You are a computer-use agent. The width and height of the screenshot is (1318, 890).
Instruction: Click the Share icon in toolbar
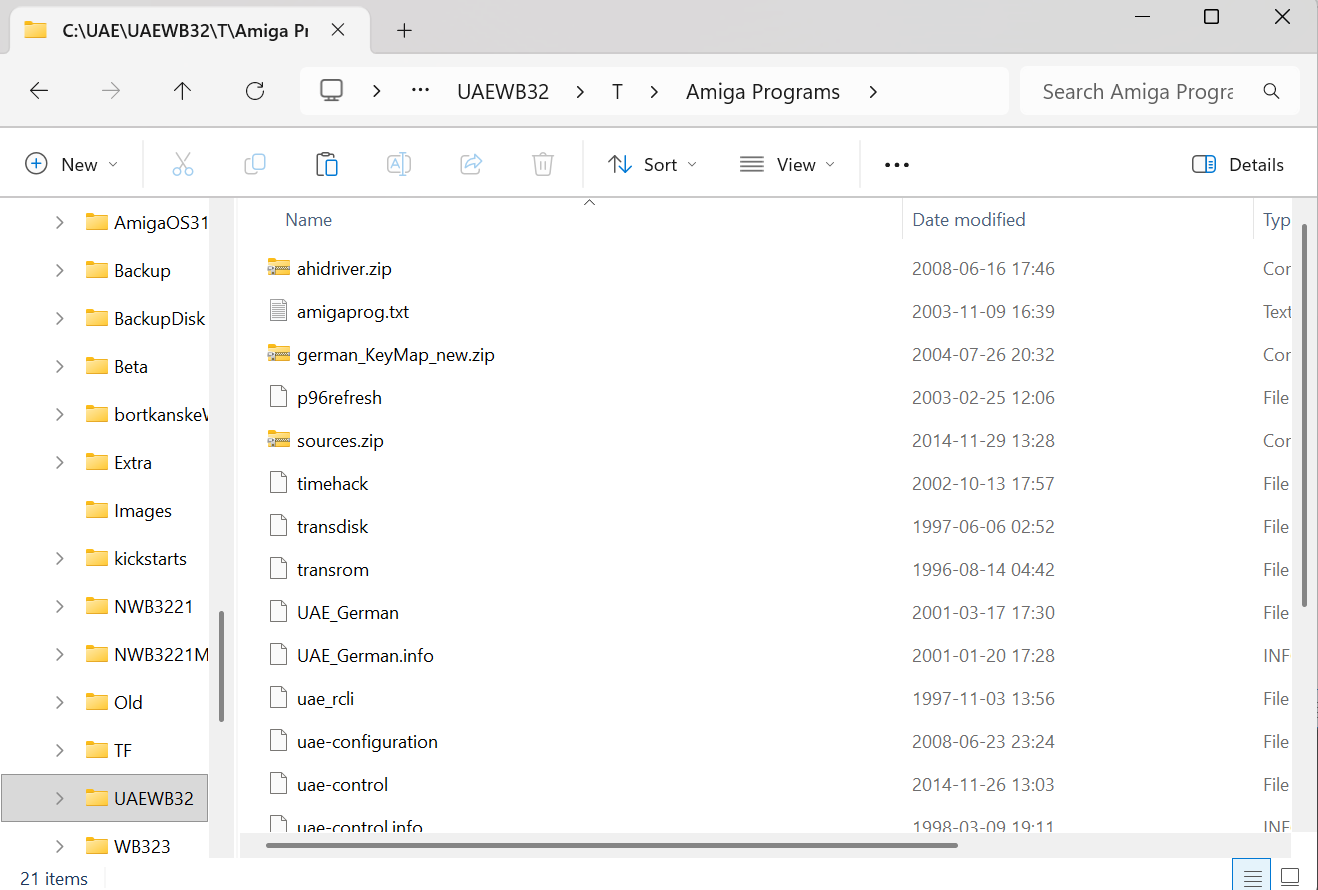pyautogui.click(x=471, y=164)
